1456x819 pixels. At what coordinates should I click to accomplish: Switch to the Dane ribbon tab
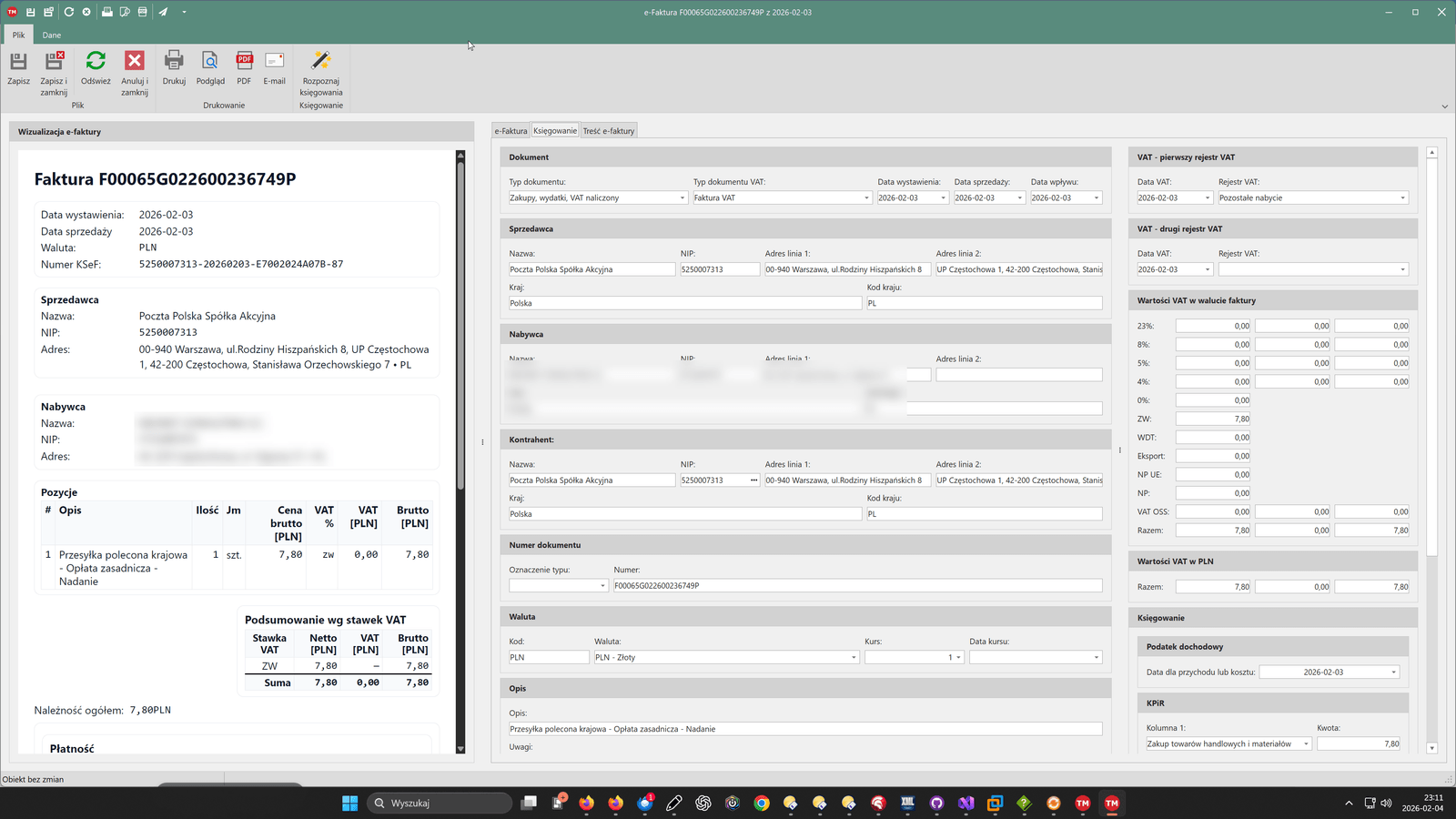[x=52, y=35]
